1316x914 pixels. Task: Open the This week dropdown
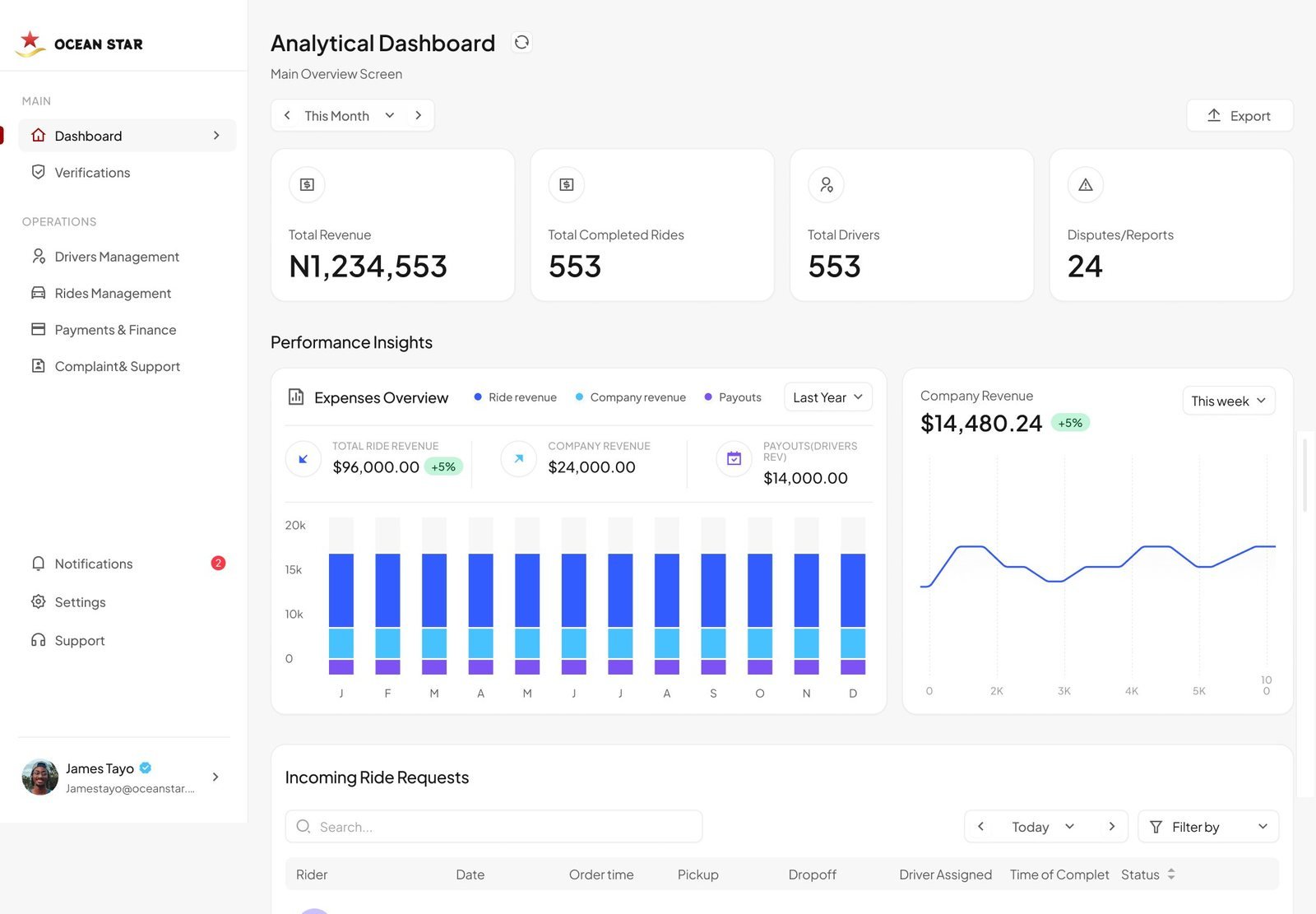[1229, 401]
